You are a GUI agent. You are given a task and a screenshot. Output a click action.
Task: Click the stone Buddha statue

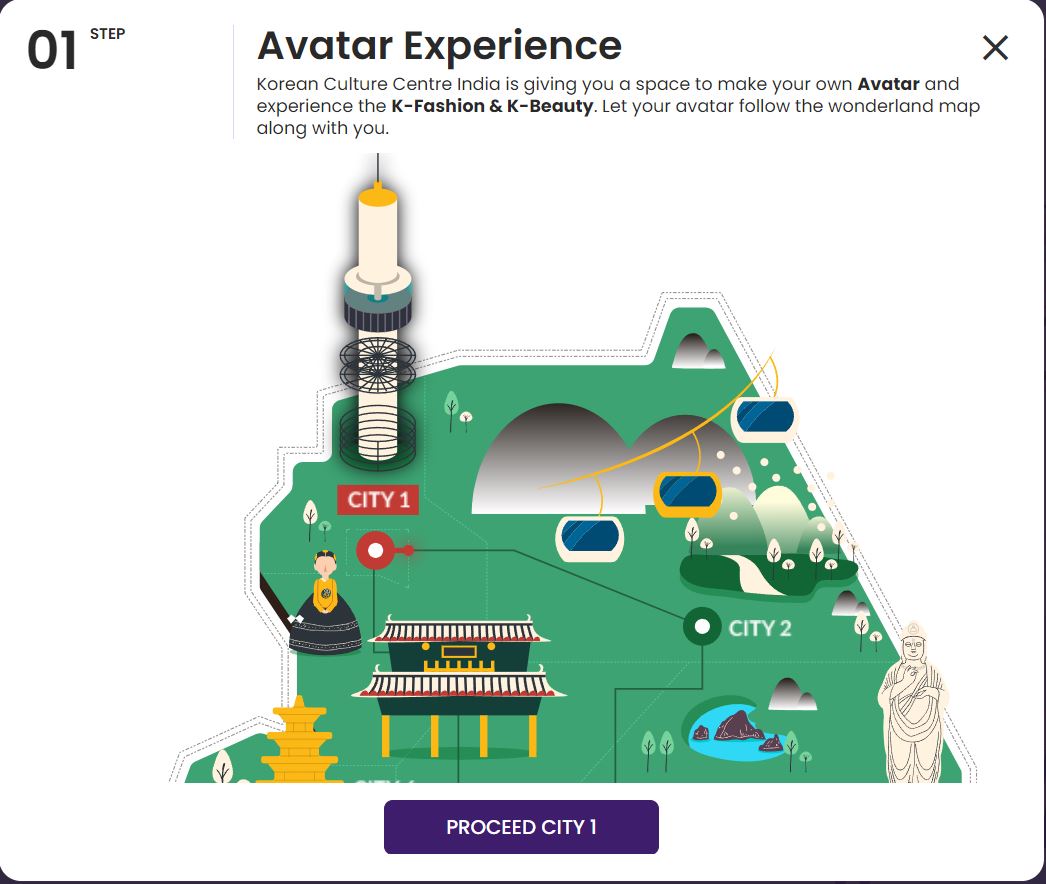(x=913, y=702)
